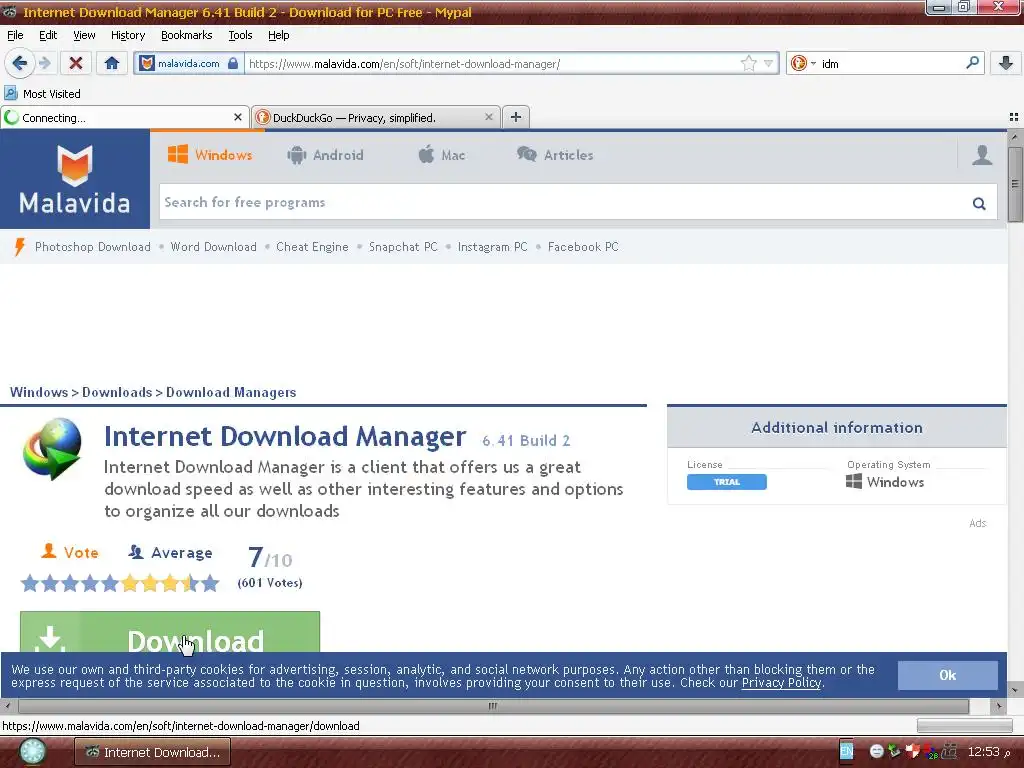This screenshot has height=768, width=1024.
Task: Click the Internet Download Manager app icon
Action: [52, 449]
